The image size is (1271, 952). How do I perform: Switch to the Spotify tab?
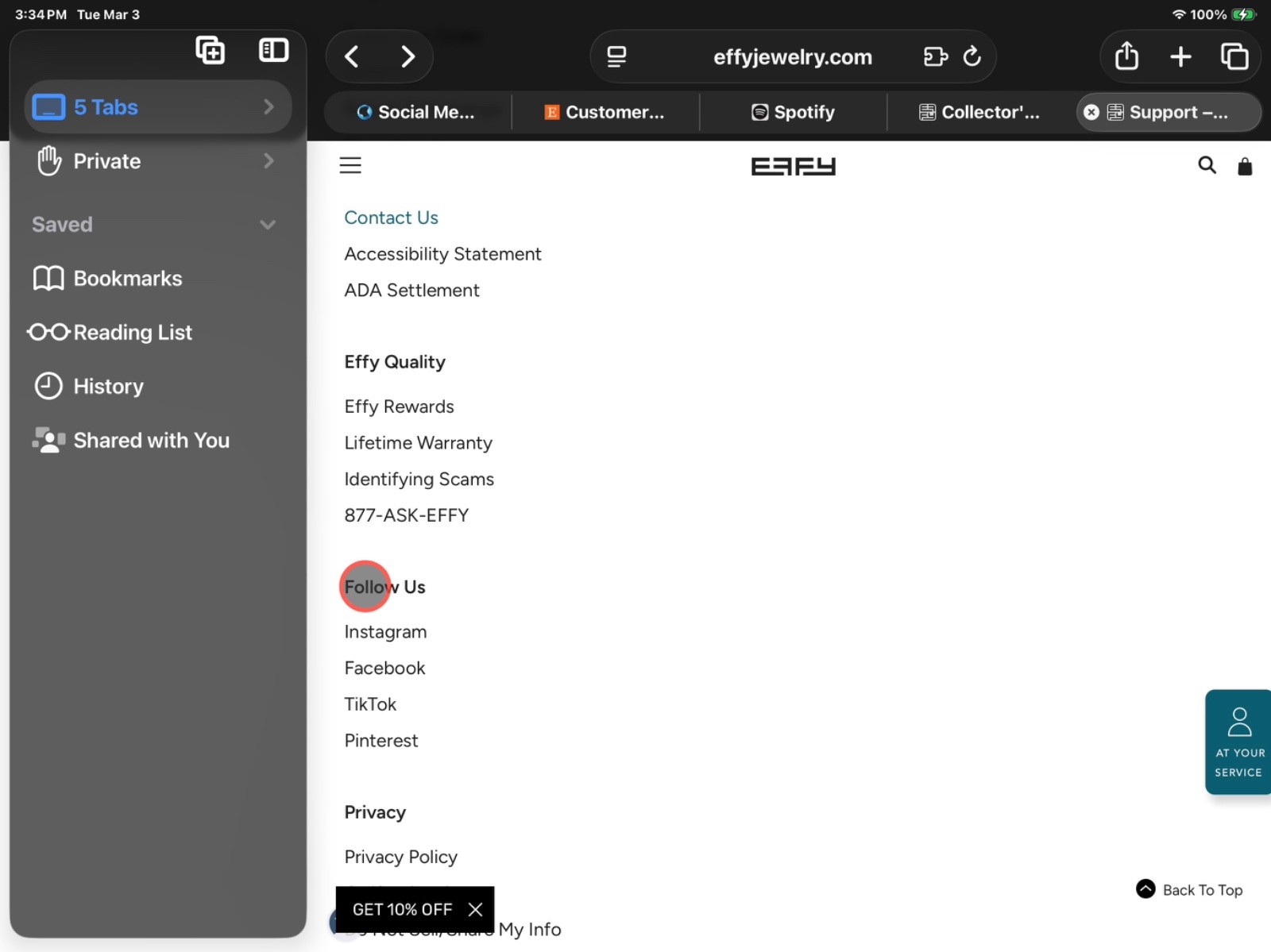coord(793,112)
